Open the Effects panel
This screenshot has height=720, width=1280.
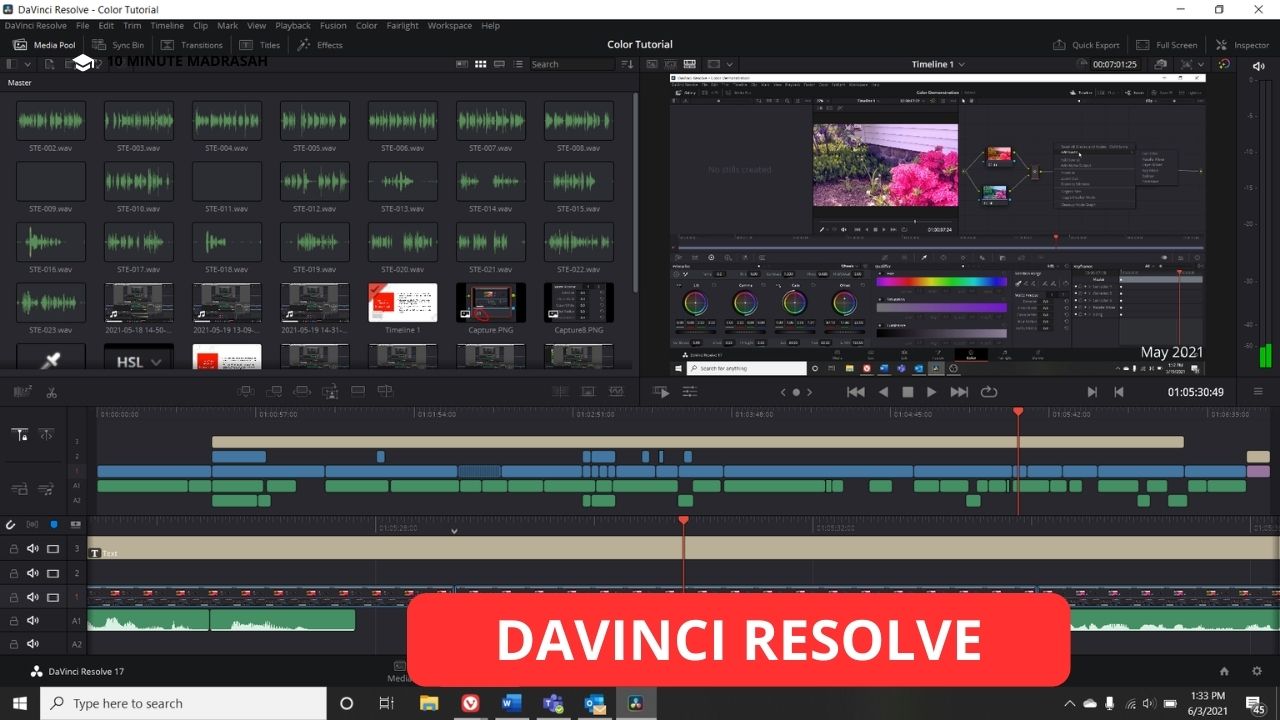point(320,45)
